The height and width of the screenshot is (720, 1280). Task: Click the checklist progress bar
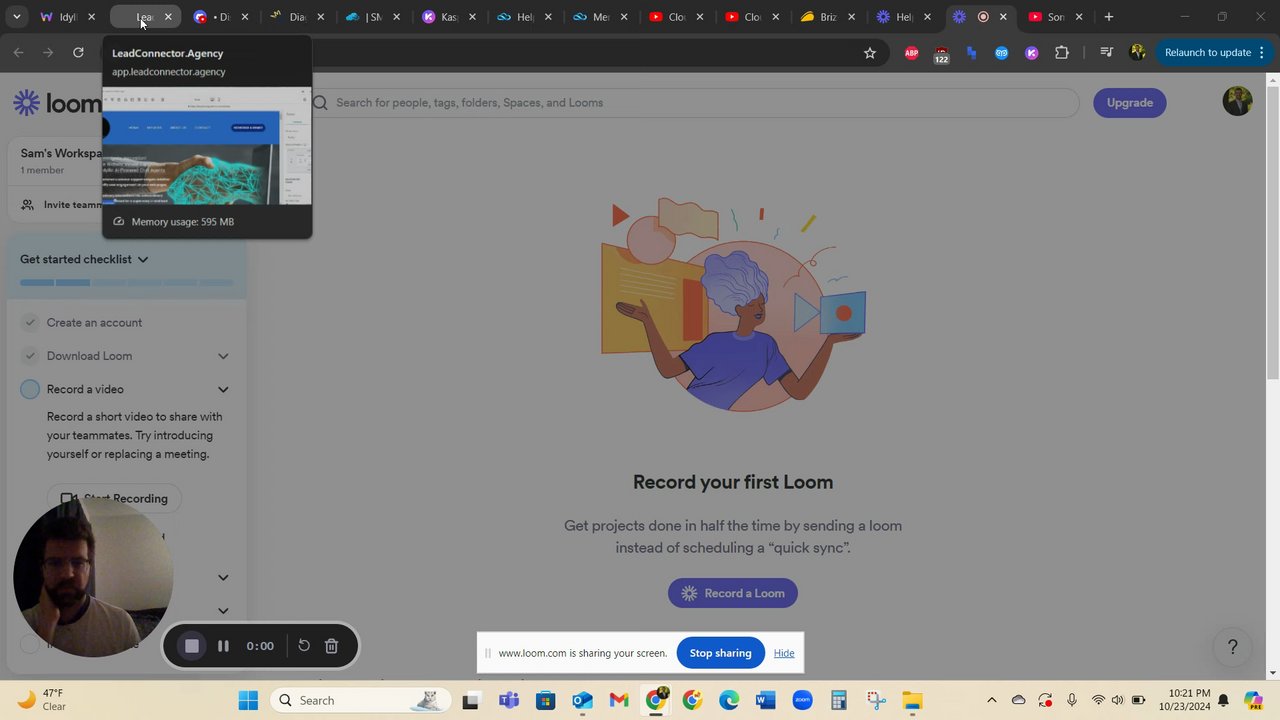pyautogui.click(x=127, y=283)
